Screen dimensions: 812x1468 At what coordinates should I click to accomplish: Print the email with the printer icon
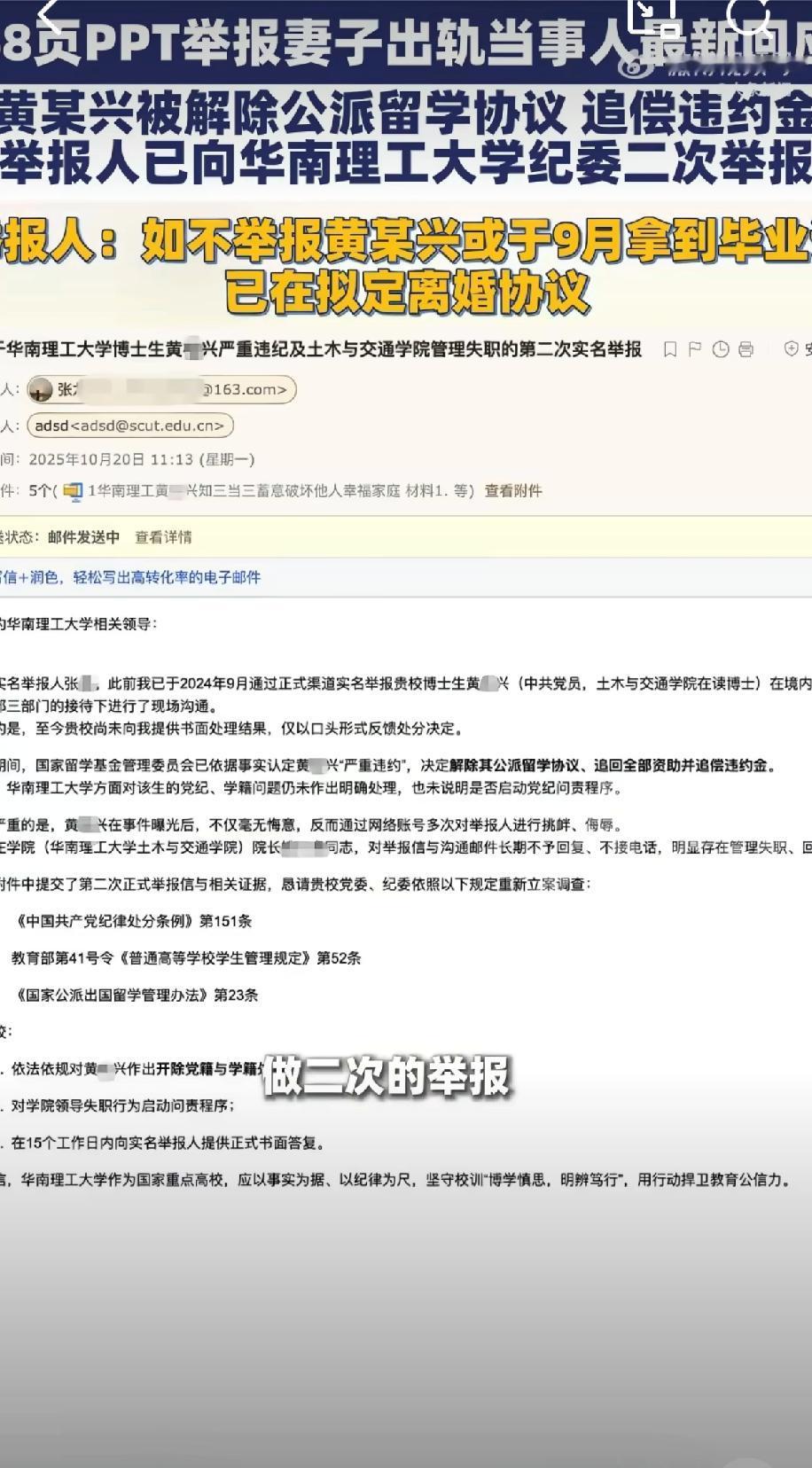(x=746, y=349)
